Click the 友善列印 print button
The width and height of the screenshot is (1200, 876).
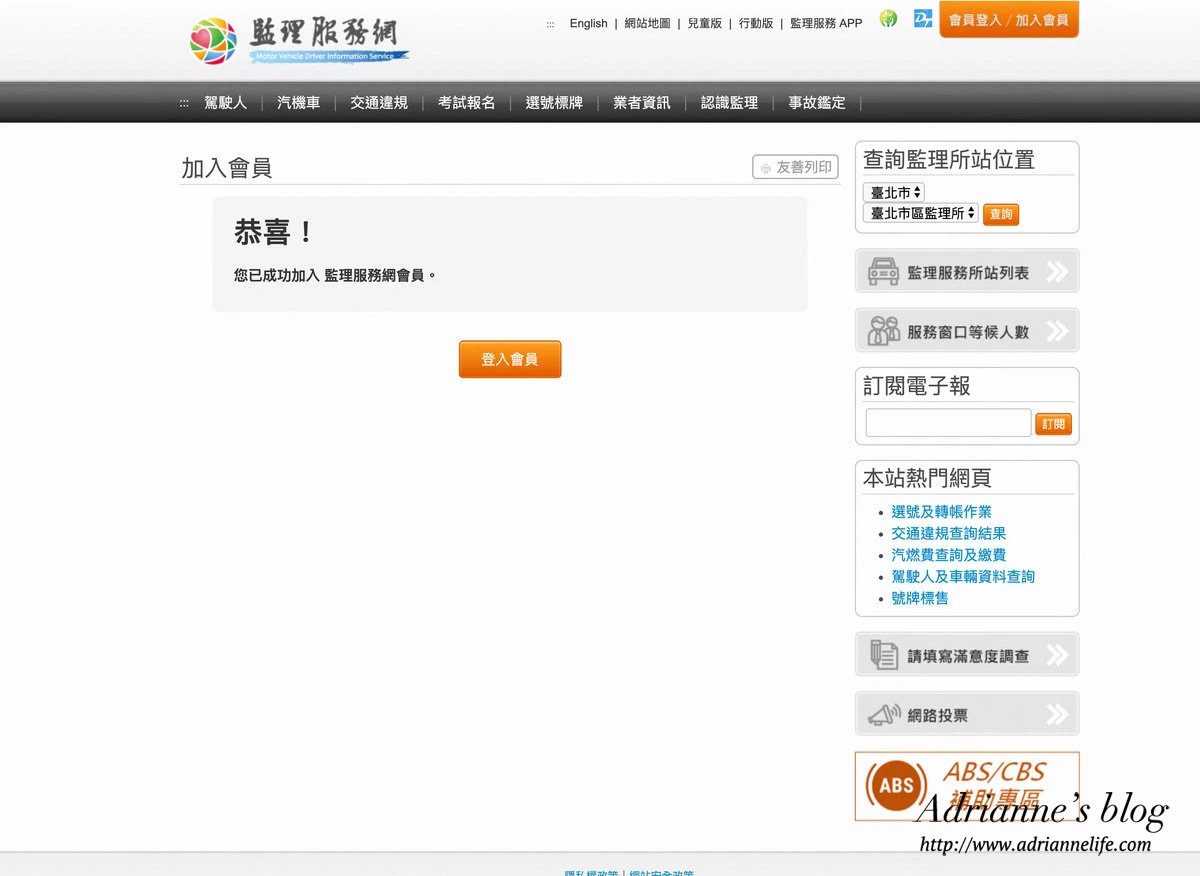796,168
